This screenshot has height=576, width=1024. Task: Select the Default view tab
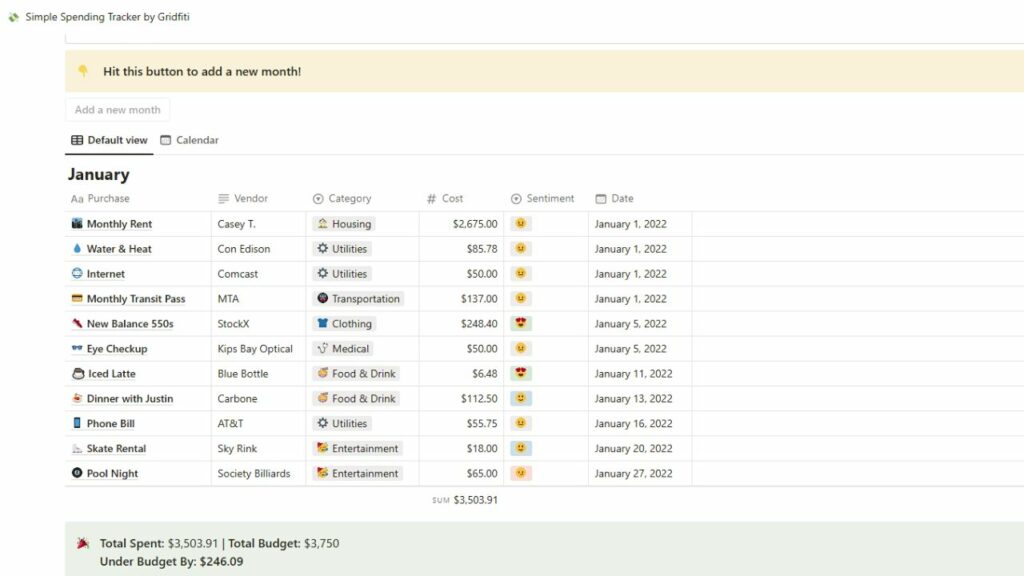tap(108, 140)
